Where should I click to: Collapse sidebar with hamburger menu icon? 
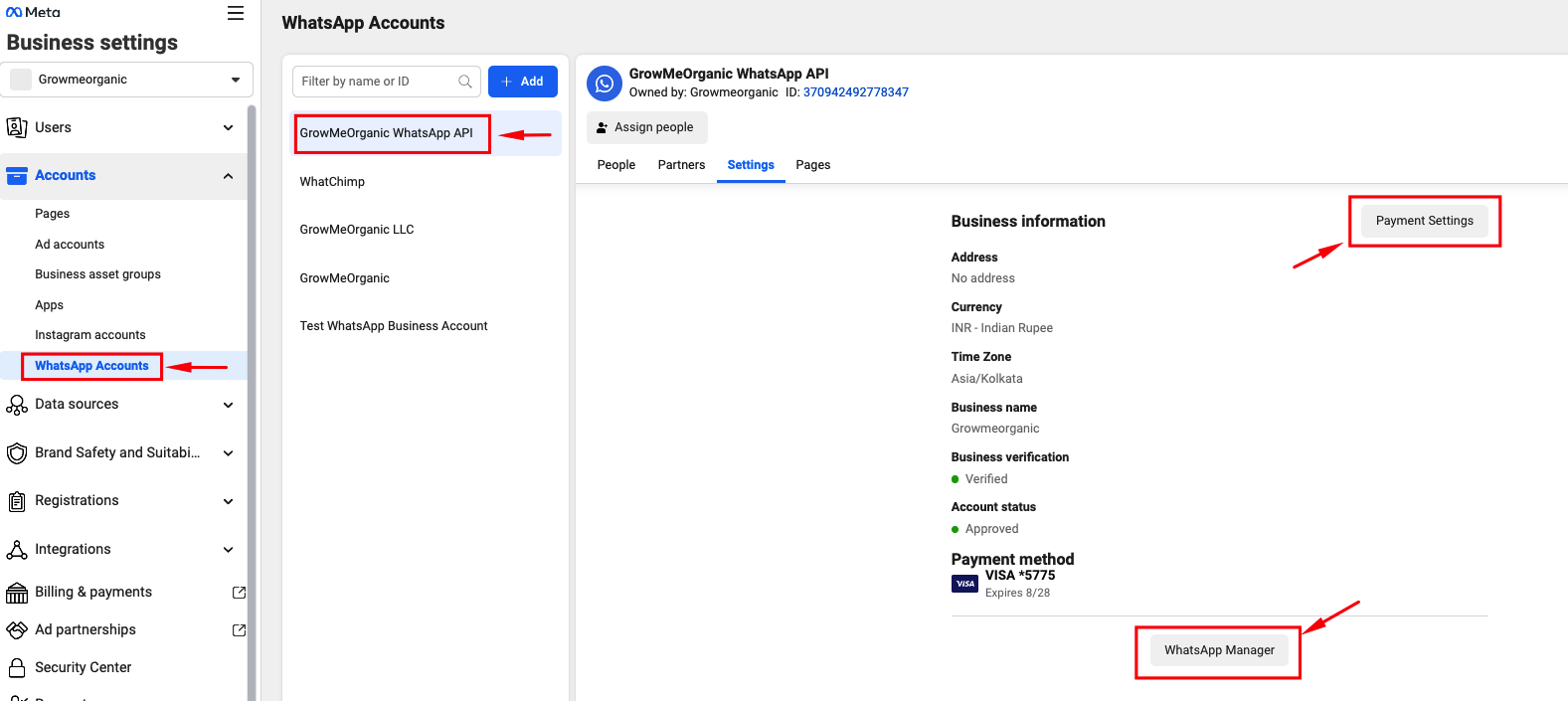tap(236, 13)
